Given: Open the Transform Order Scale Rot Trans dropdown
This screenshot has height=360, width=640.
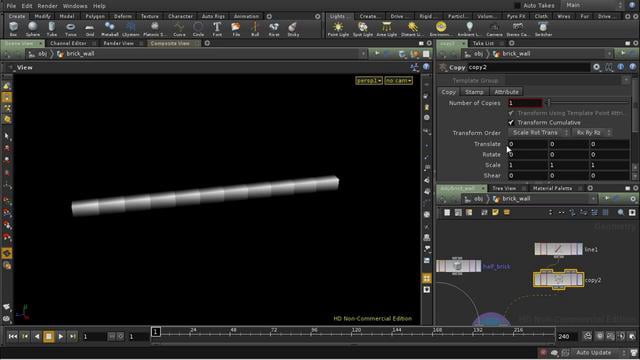Looking at the screenshot, I should tap(539, 133).
